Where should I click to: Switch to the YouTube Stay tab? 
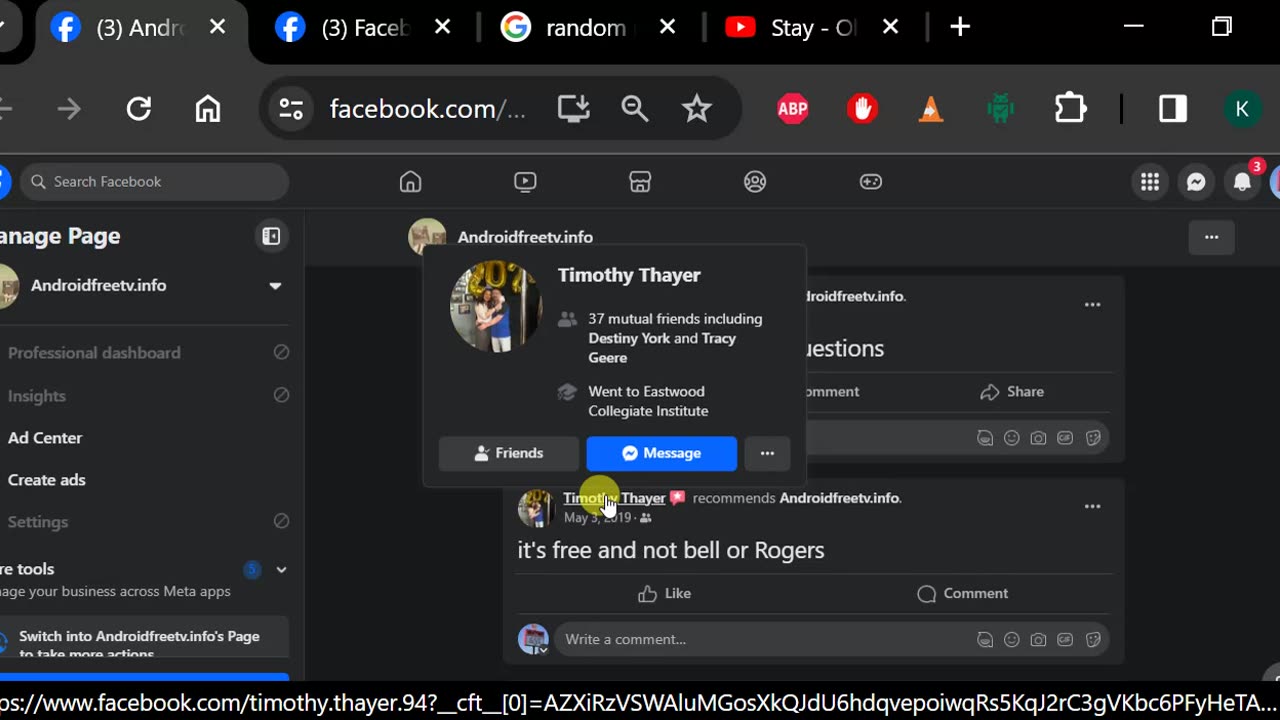[x=813, y=28]
